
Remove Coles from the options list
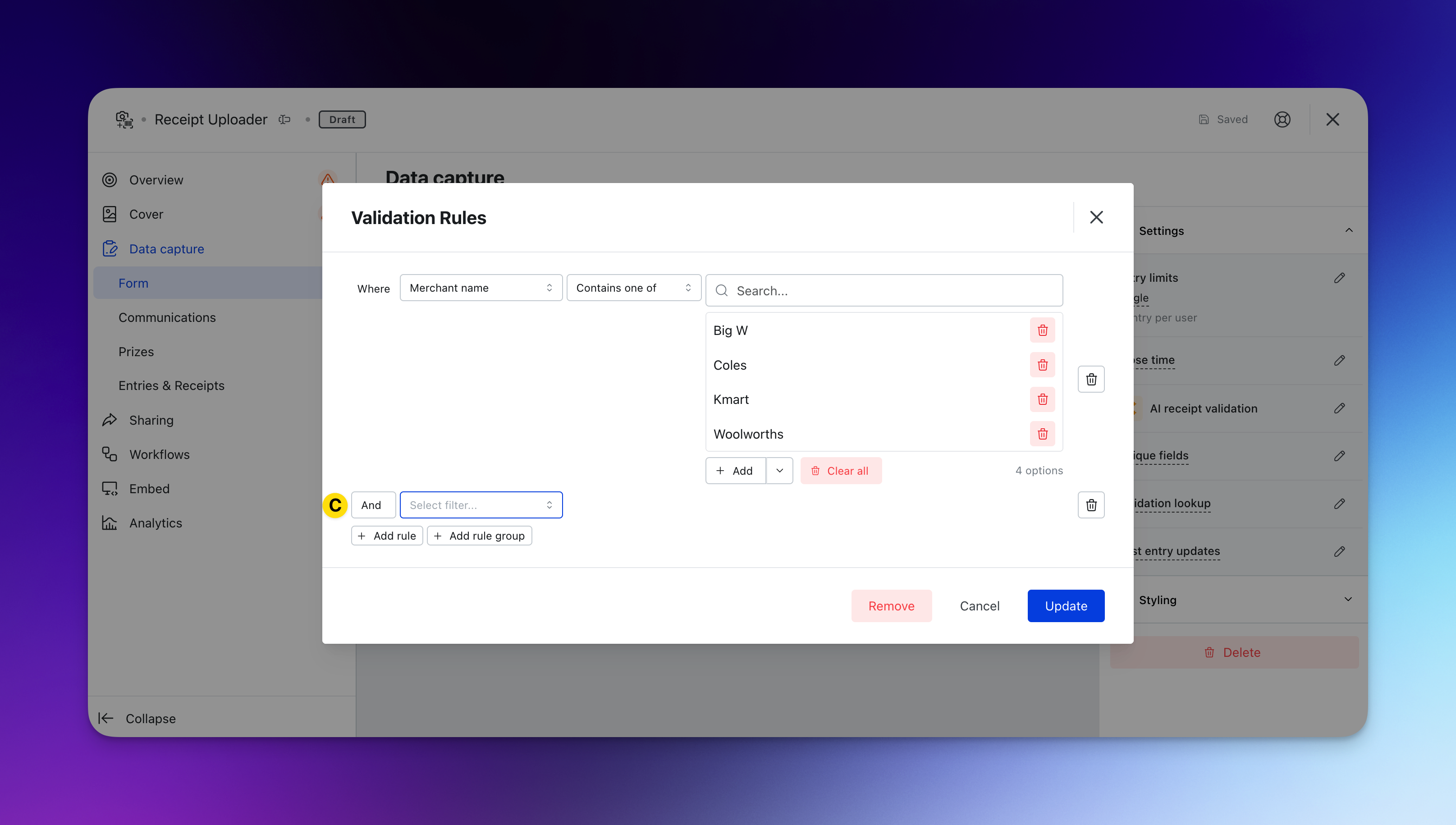[1042, 365]
